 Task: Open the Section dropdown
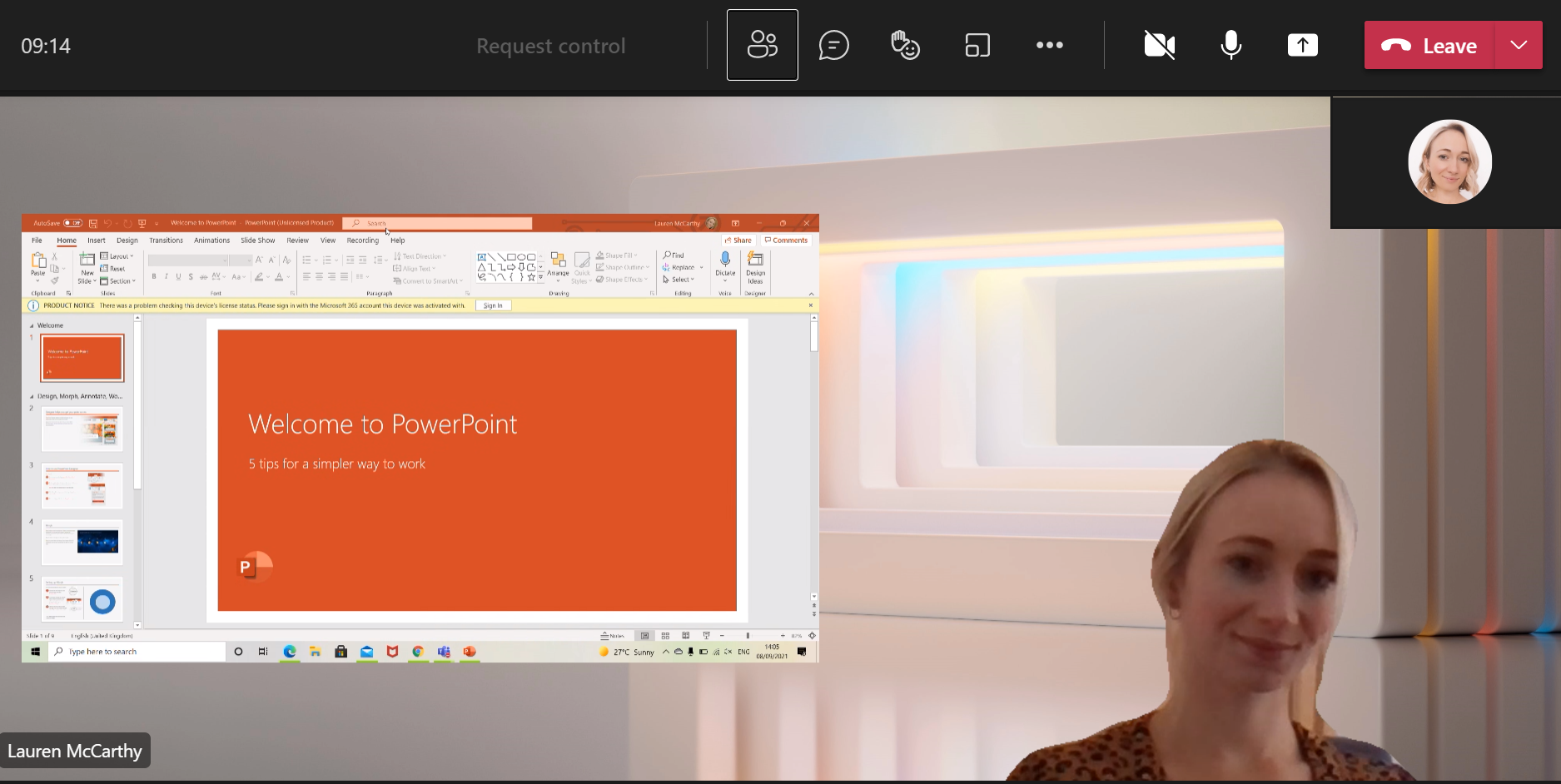(117, 281)
